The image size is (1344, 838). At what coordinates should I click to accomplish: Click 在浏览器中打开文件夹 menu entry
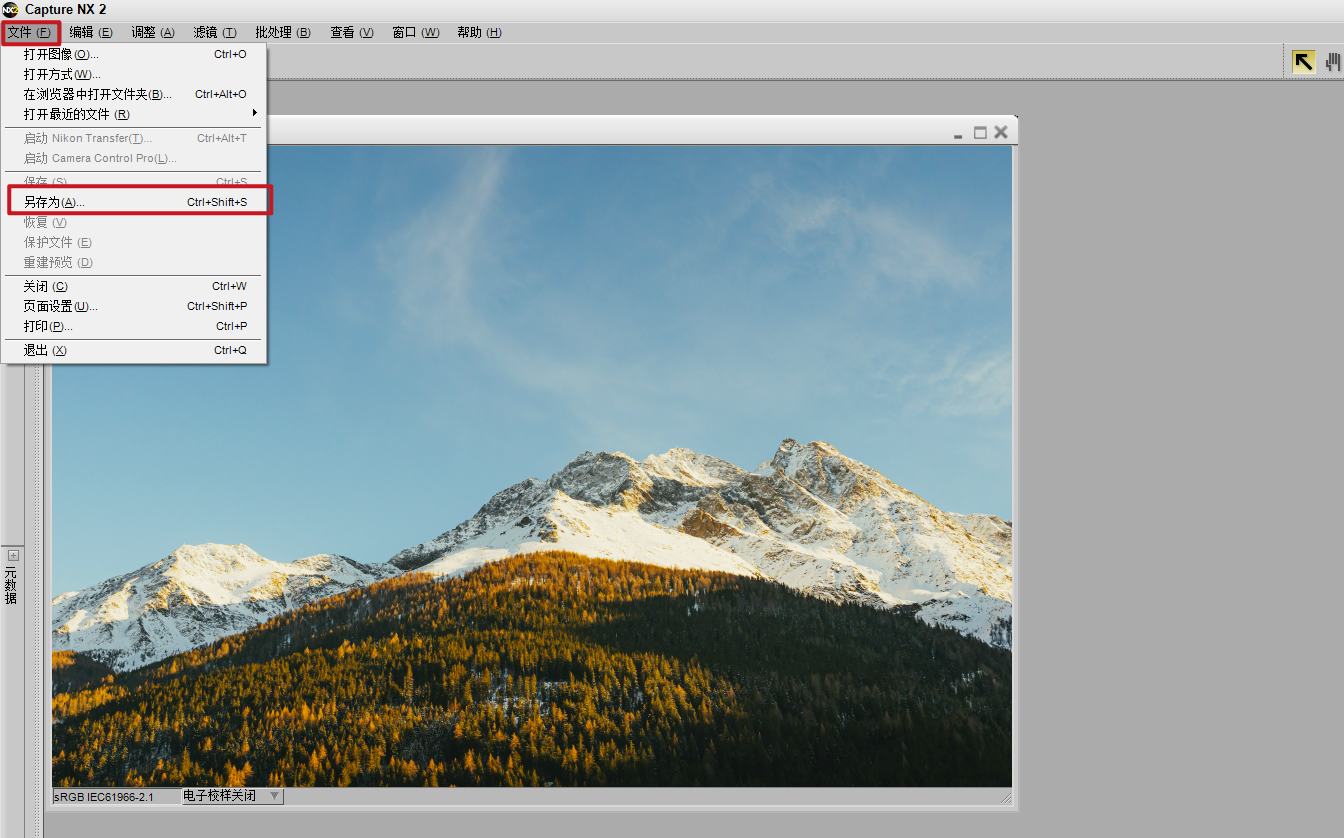(x=98, y=94)
